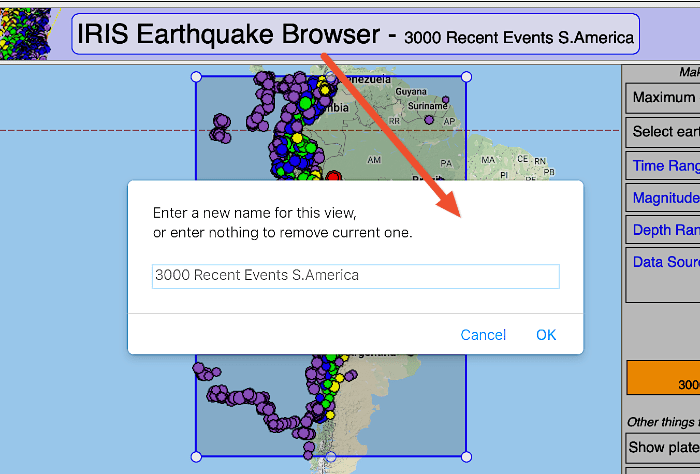Viewport: 700px width, 474px height.
Task: Open the Data Source section
Action: 665,263
